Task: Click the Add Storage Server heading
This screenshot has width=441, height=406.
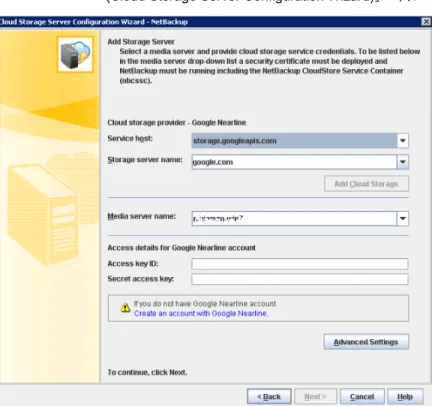Action: coord(141,42)
